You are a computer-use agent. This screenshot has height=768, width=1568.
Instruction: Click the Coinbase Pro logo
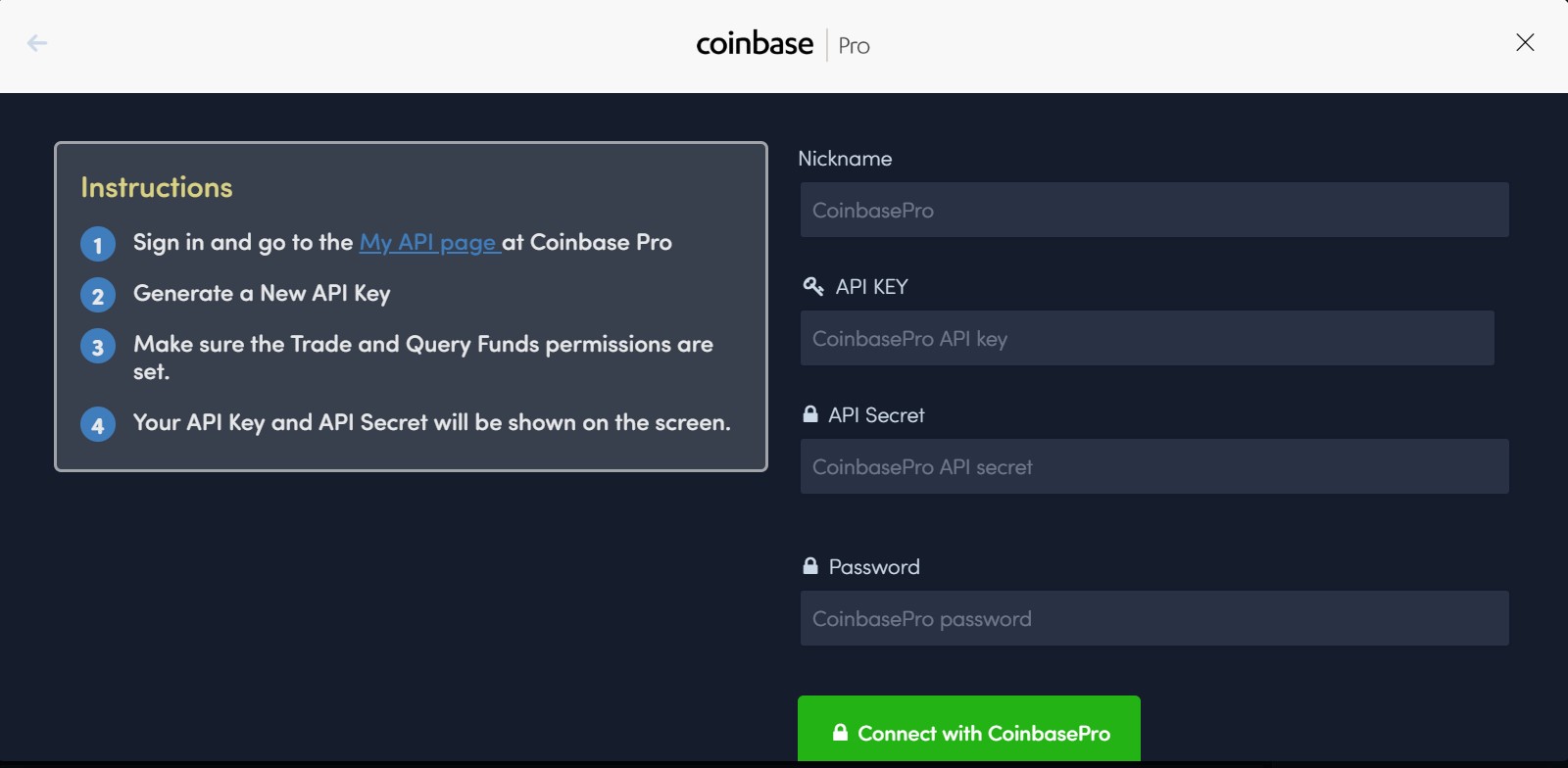[783, 44]
